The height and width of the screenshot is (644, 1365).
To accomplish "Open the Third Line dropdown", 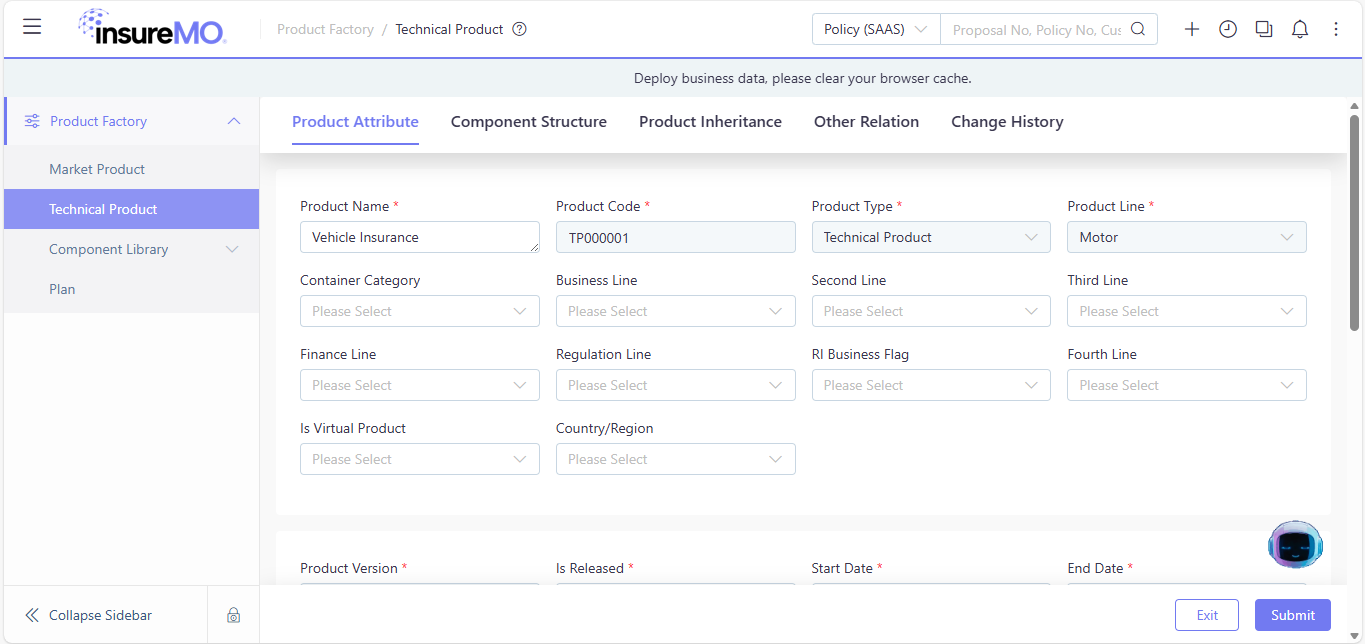I will [1187, 311].
